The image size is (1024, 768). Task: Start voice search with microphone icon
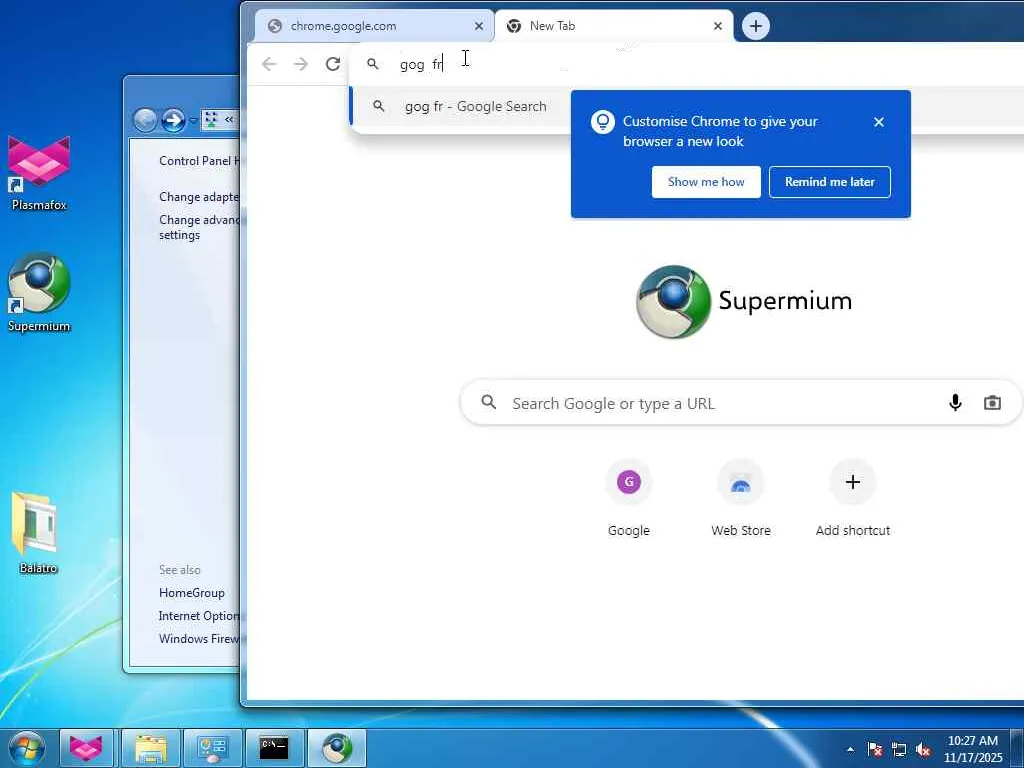click(x=955, y=403)
